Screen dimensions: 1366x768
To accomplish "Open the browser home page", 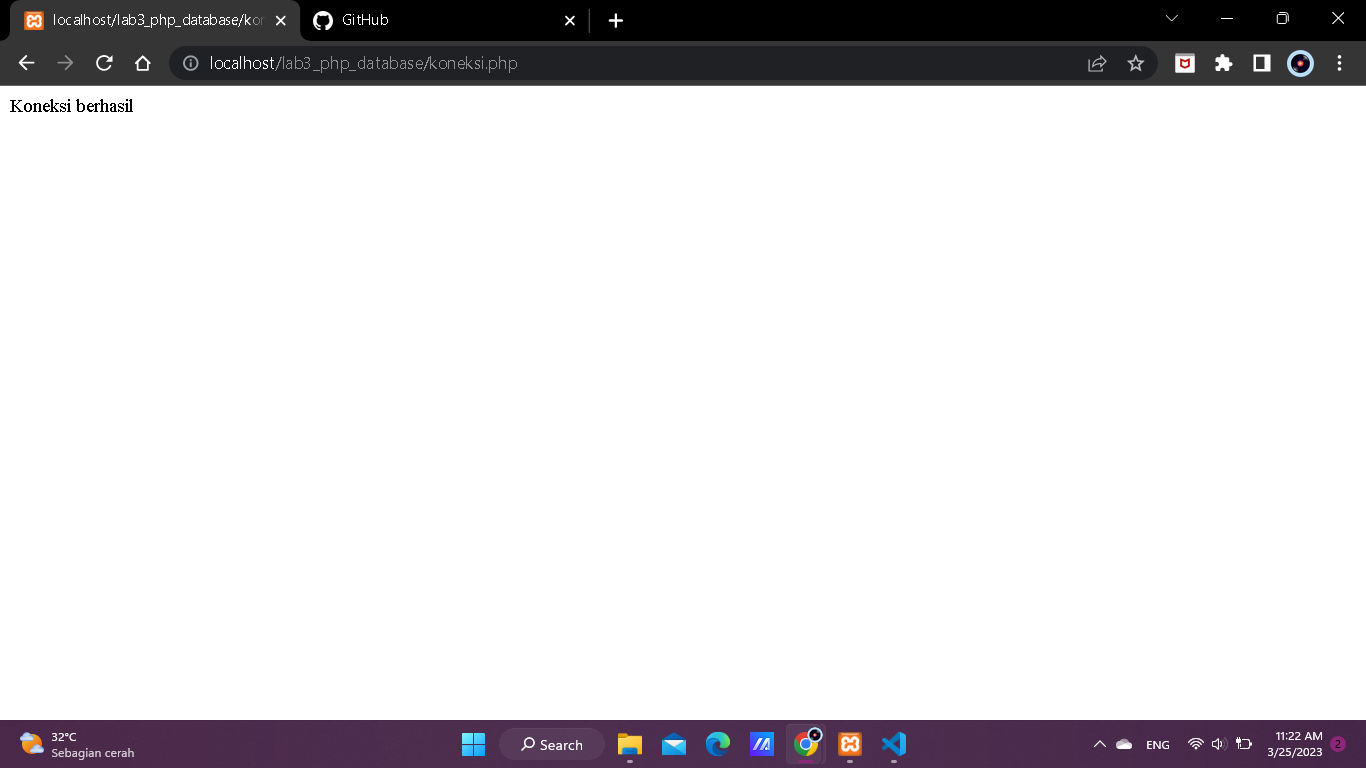I will pos(143,62).
